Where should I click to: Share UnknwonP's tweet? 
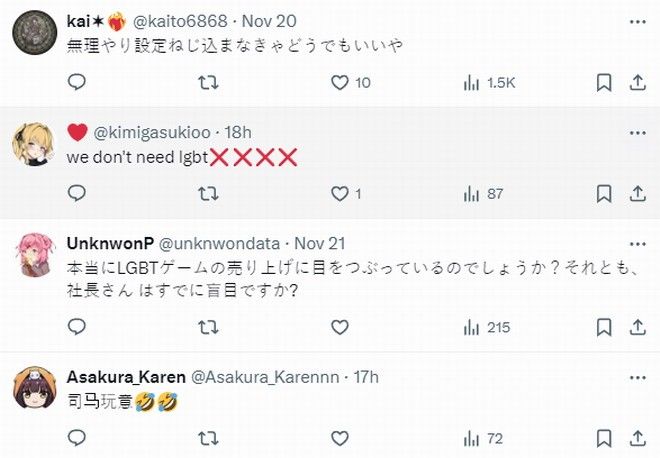(x=634, y=327)
